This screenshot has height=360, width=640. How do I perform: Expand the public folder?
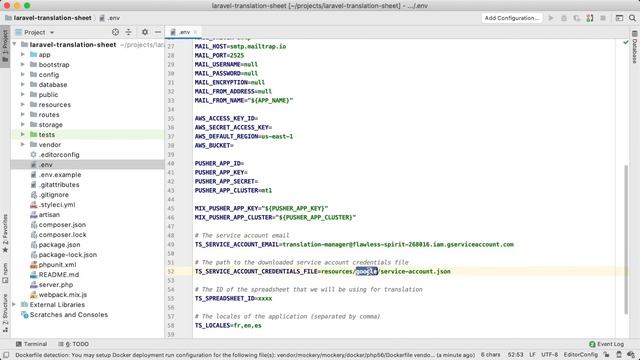(23, 94)
